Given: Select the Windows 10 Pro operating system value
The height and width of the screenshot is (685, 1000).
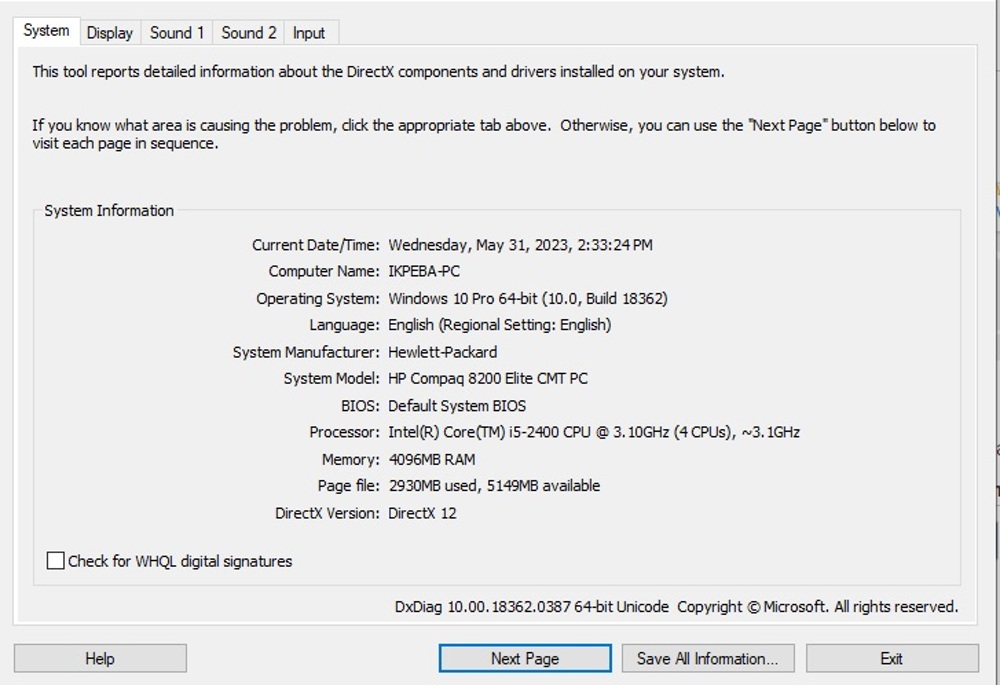Looking at the screenshot, I should pyautogui.click(x=527, y=298).
